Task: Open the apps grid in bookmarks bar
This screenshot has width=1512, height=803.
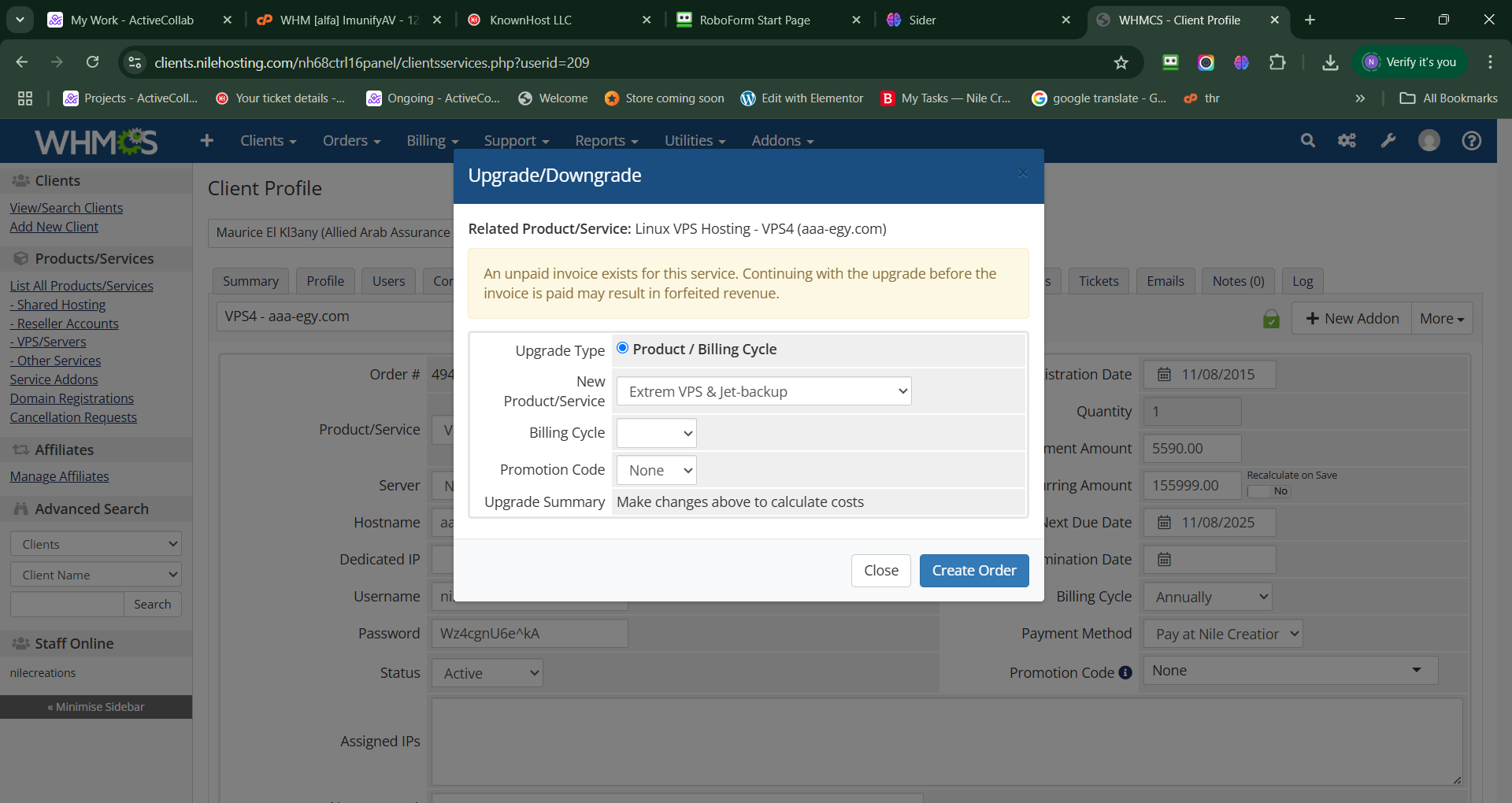Action: click(x=25, y=98)
